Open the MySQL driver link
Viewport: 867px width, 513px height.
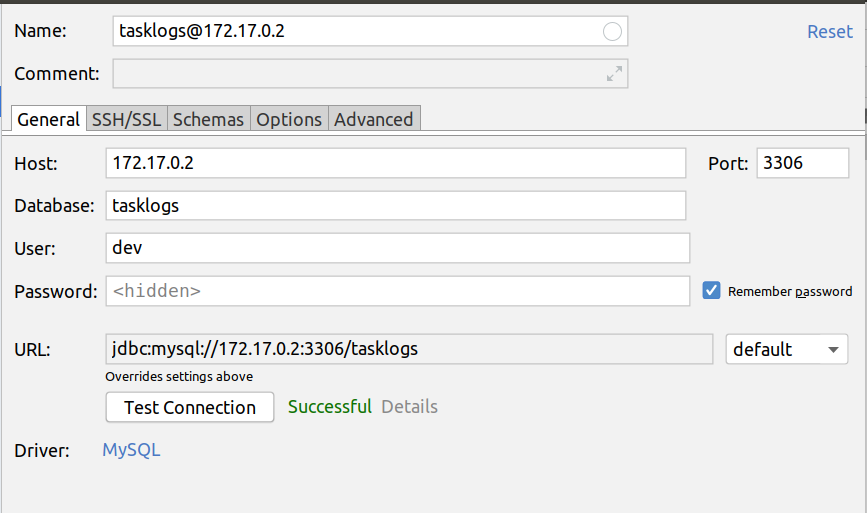tap(131, 450)
